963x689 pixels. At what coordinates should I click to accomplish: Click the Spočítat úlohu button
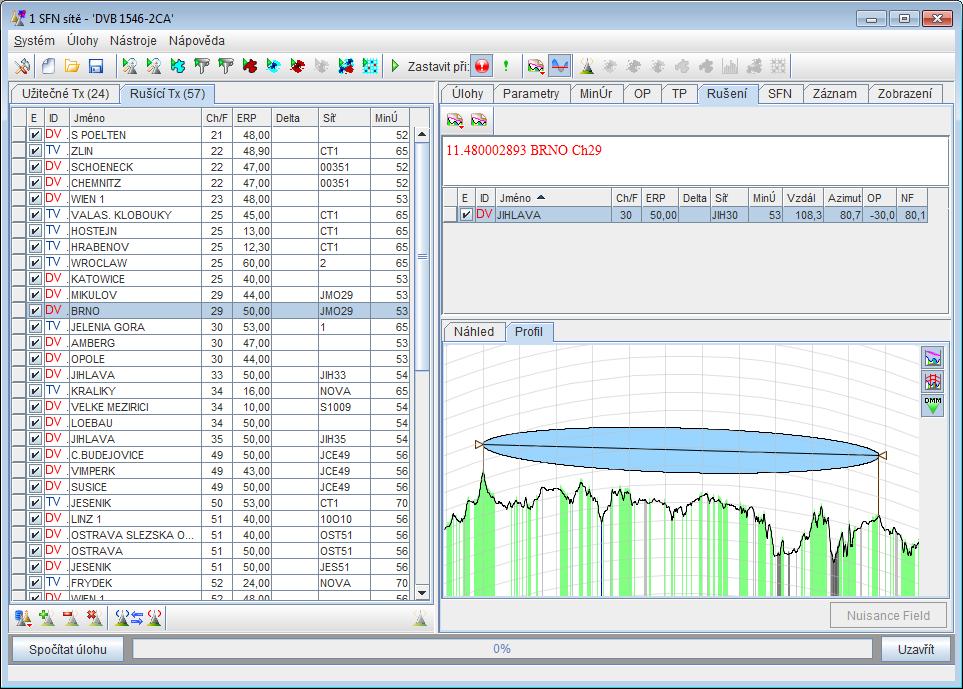click(x=68, y=649)
